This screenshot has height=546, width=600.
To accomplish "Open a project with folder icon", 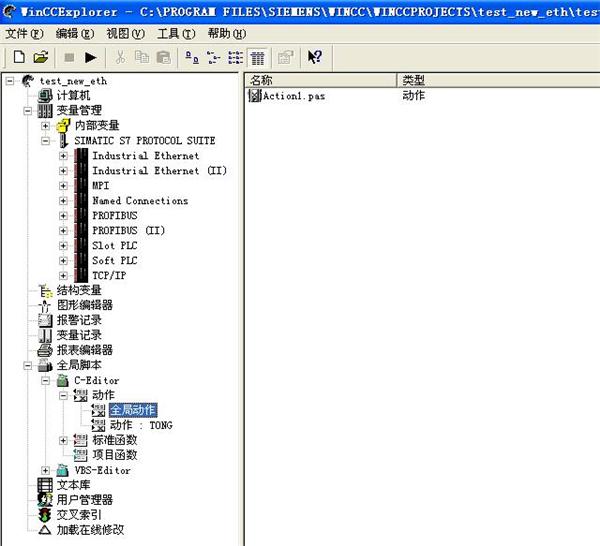I will (41, 57).
